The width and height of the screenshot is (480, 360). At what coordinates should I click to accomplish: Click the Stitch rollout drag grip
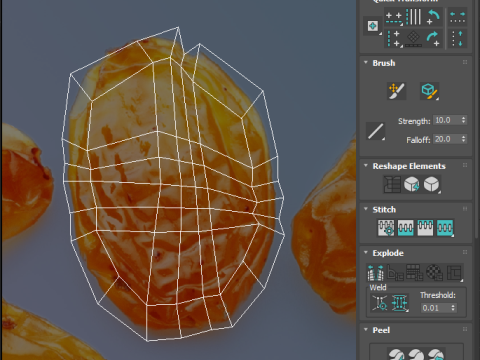(465, 209)
